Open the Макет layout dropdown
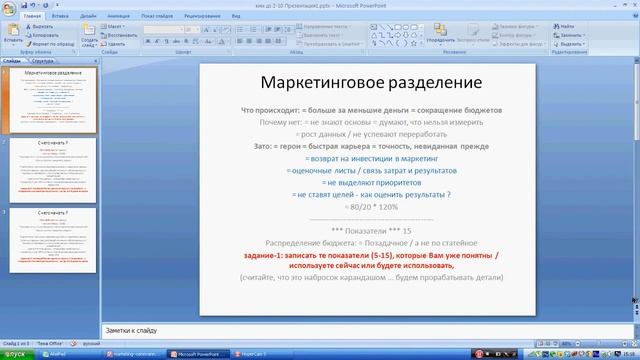The width and height of the screenshot is (640, 360). click(113, 27)
